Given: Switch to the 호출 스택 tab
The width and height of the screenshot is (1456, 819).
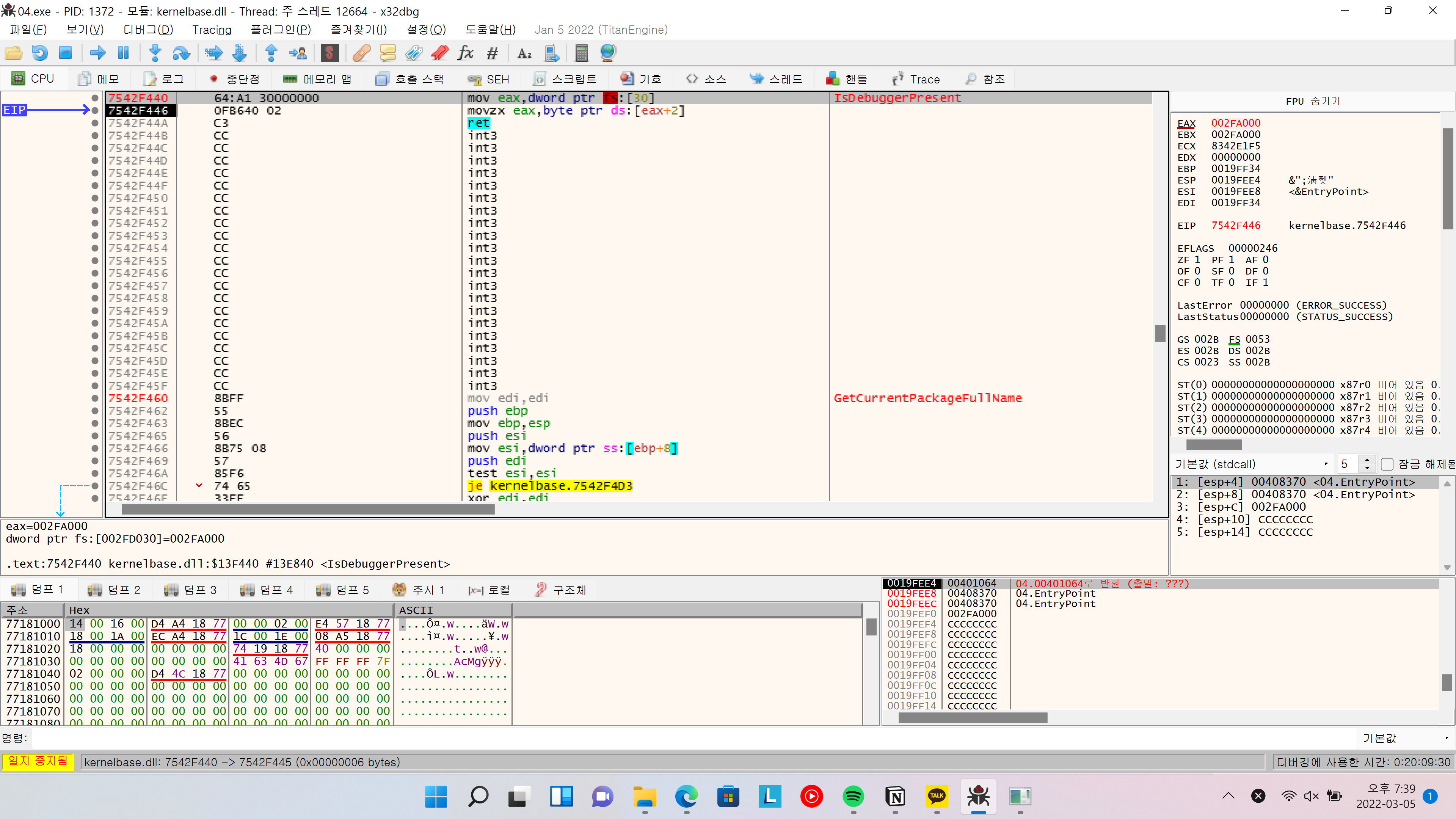Looking at the screenshot, I should (410, 79).
